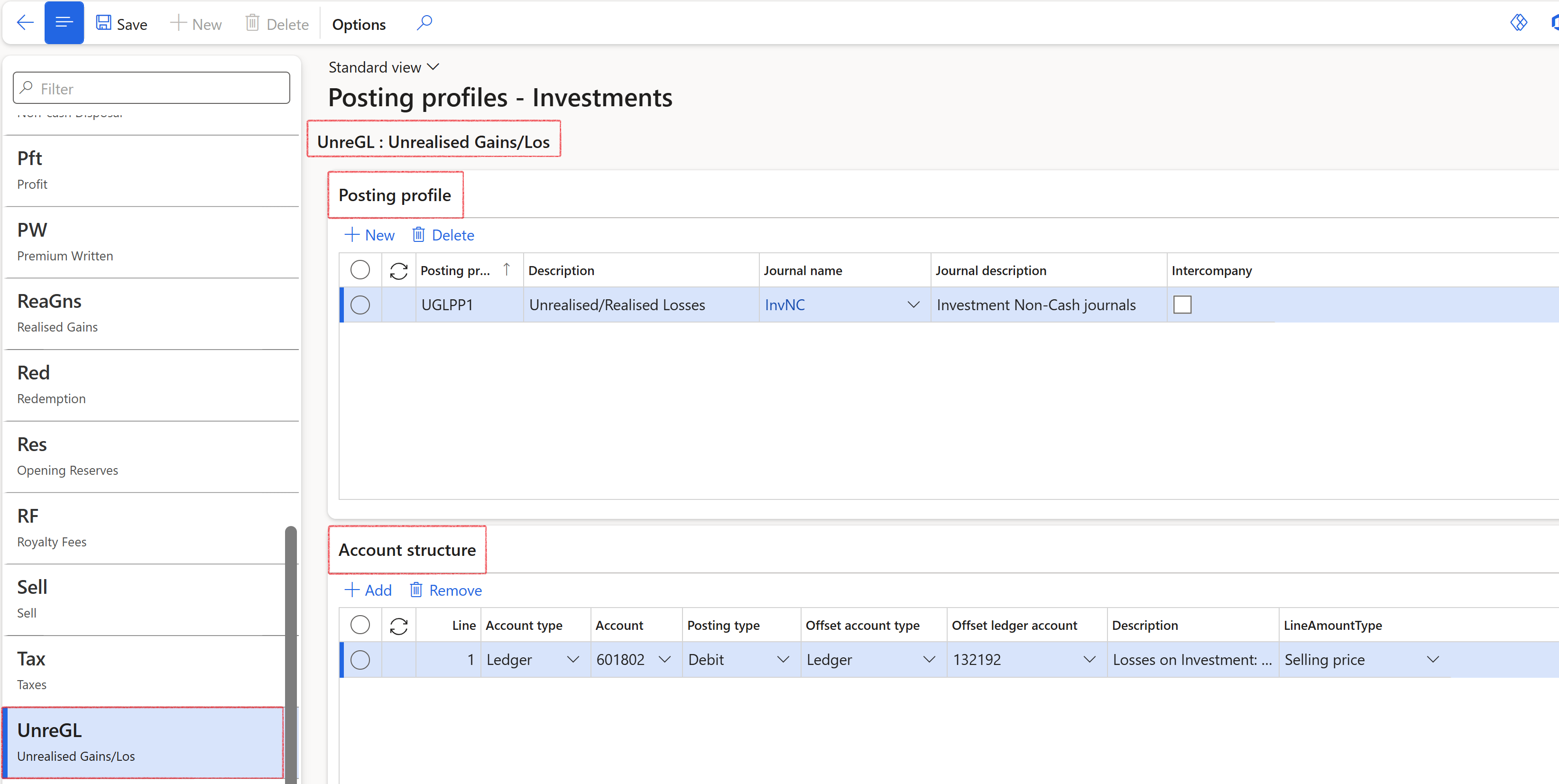The height and width of the screenshot is (784, 1559).
Task: Click the Posting type column header
Action: tap(741, 626)
